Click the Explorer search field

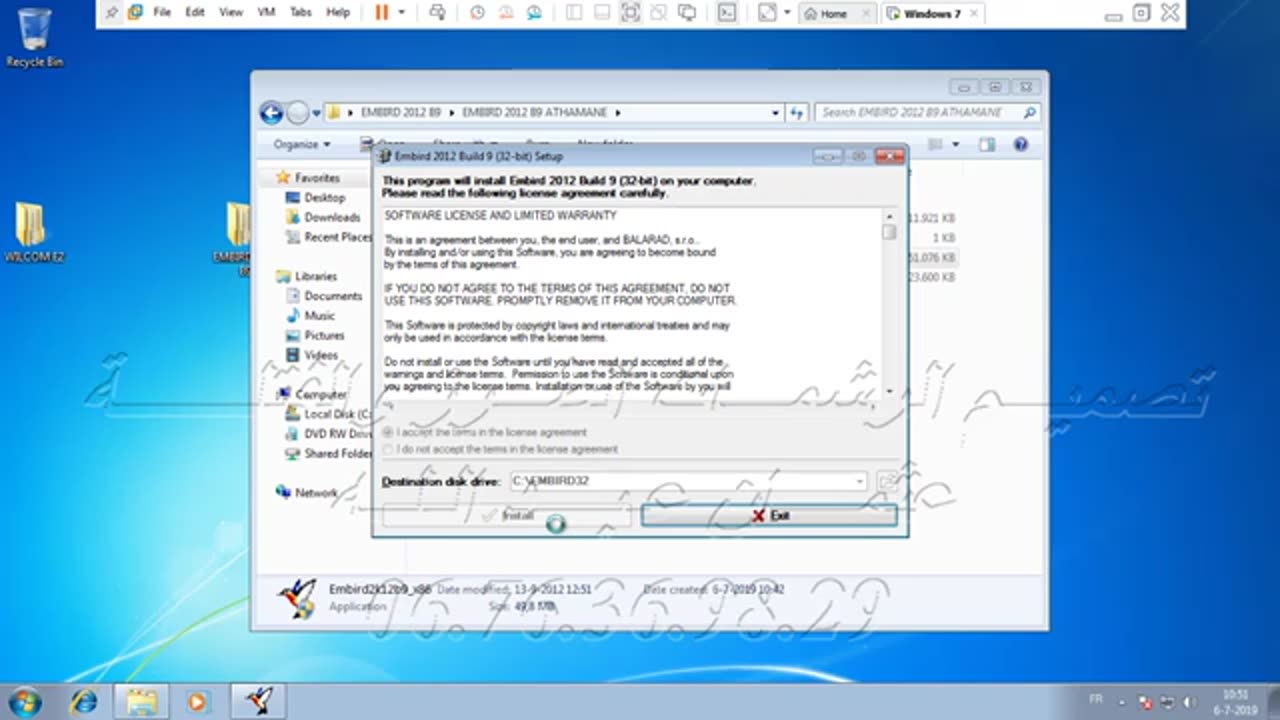(x=927, y=113)
